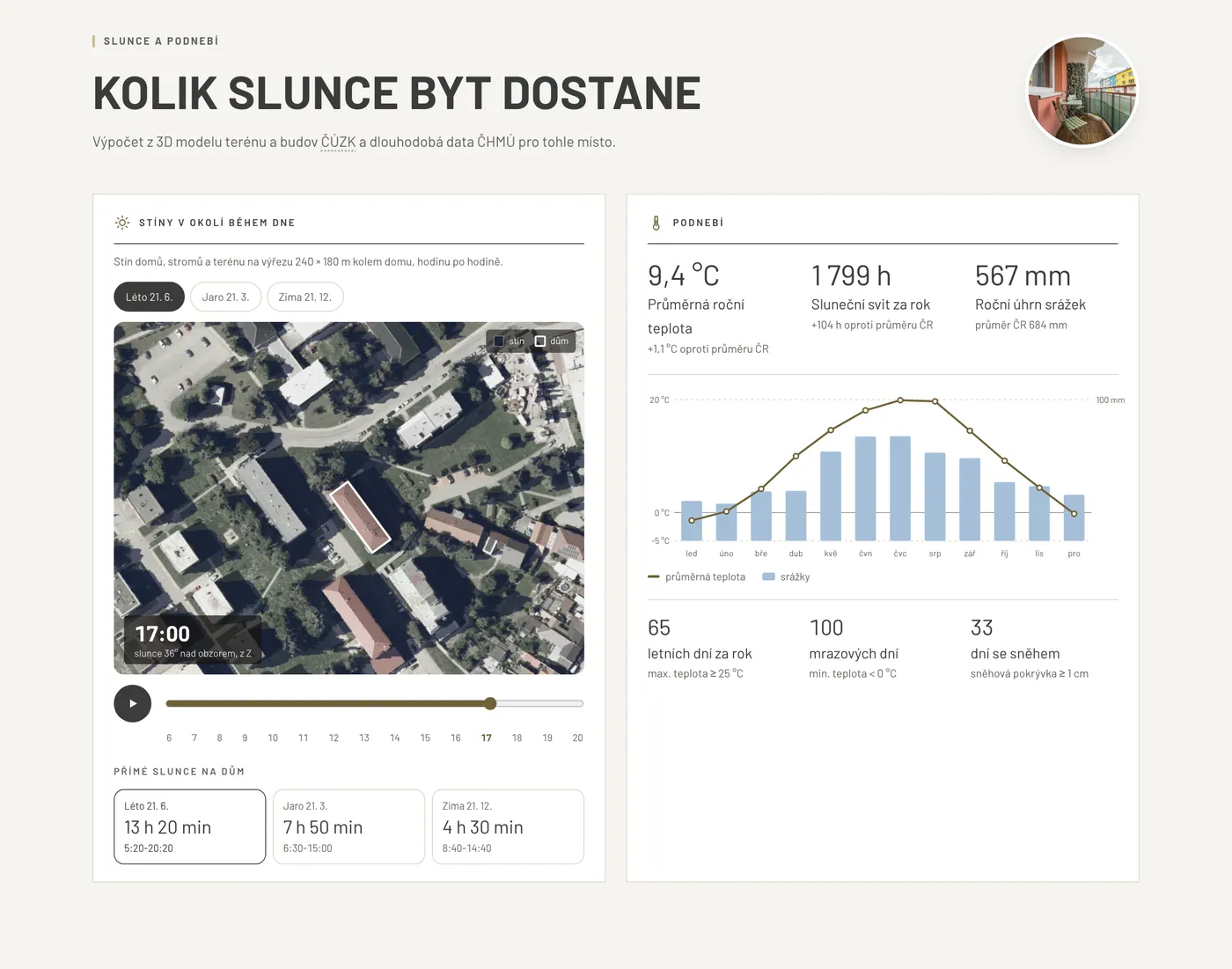Click the 1 799 h sunshine value
The width and height of the screenshot is (1232, 969).
[851, 275]
